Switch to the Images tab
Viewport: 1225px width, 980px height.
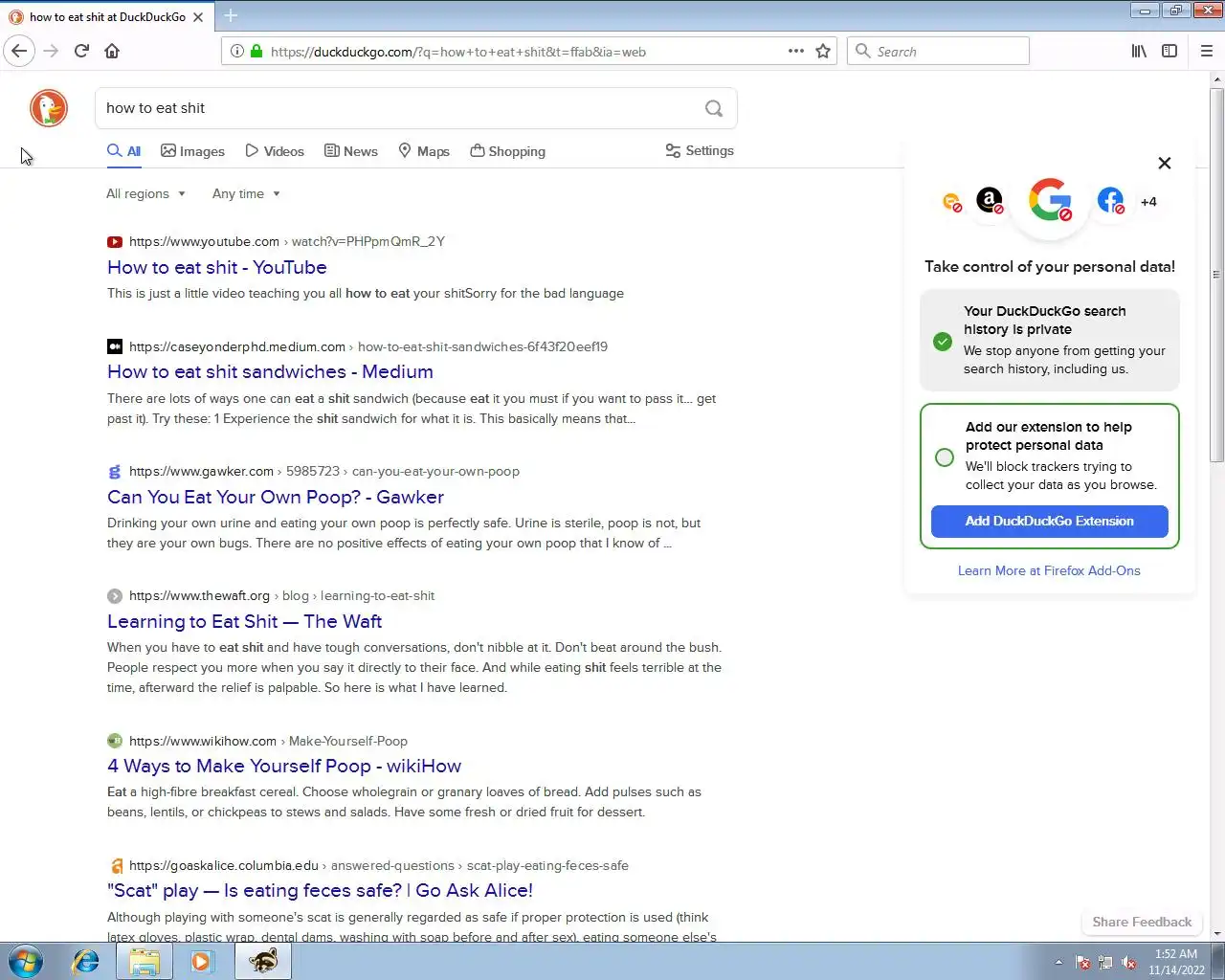point(192,151)
